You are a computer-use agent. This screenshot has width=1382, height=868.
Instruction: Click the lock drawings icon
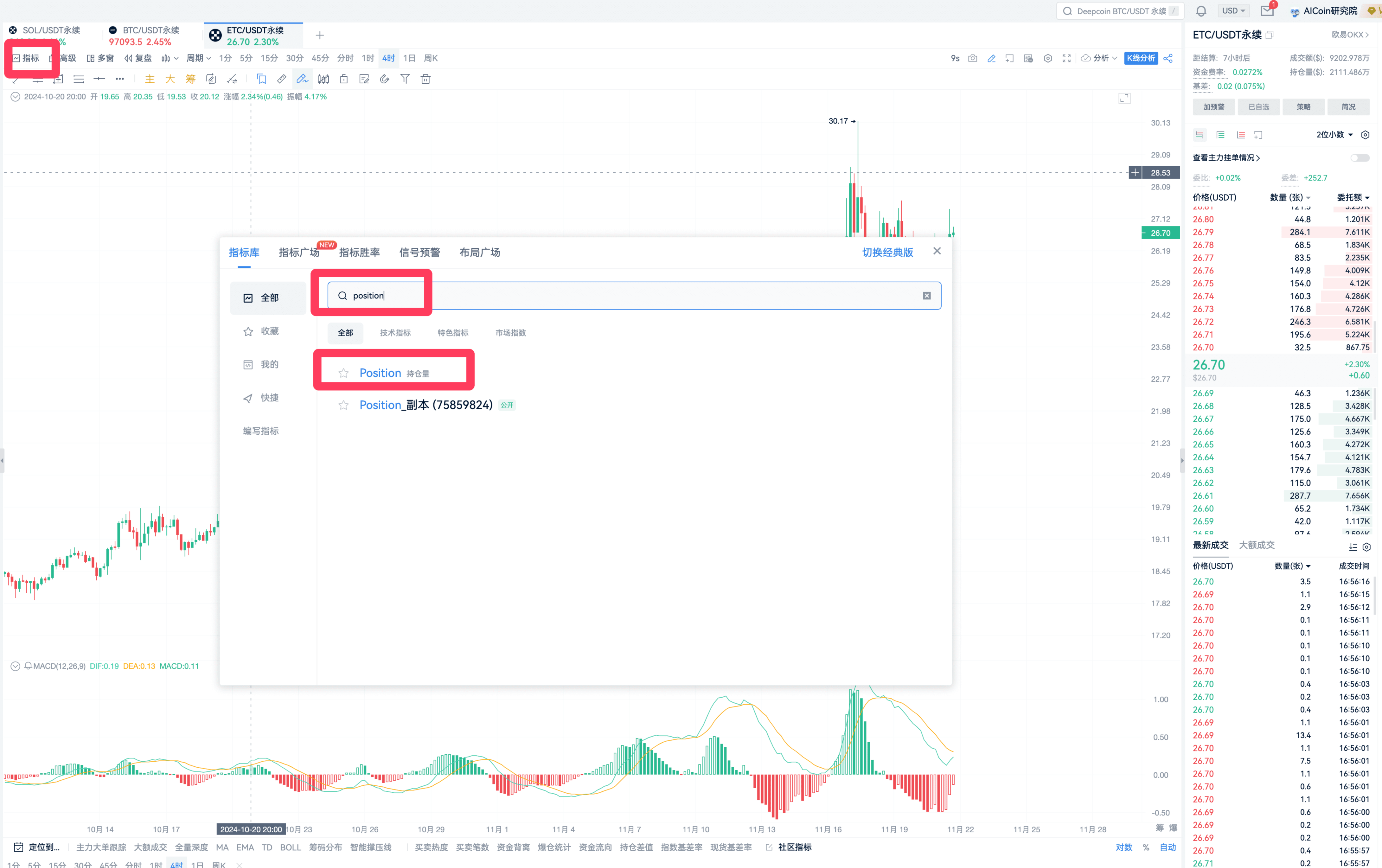(343, 79)
